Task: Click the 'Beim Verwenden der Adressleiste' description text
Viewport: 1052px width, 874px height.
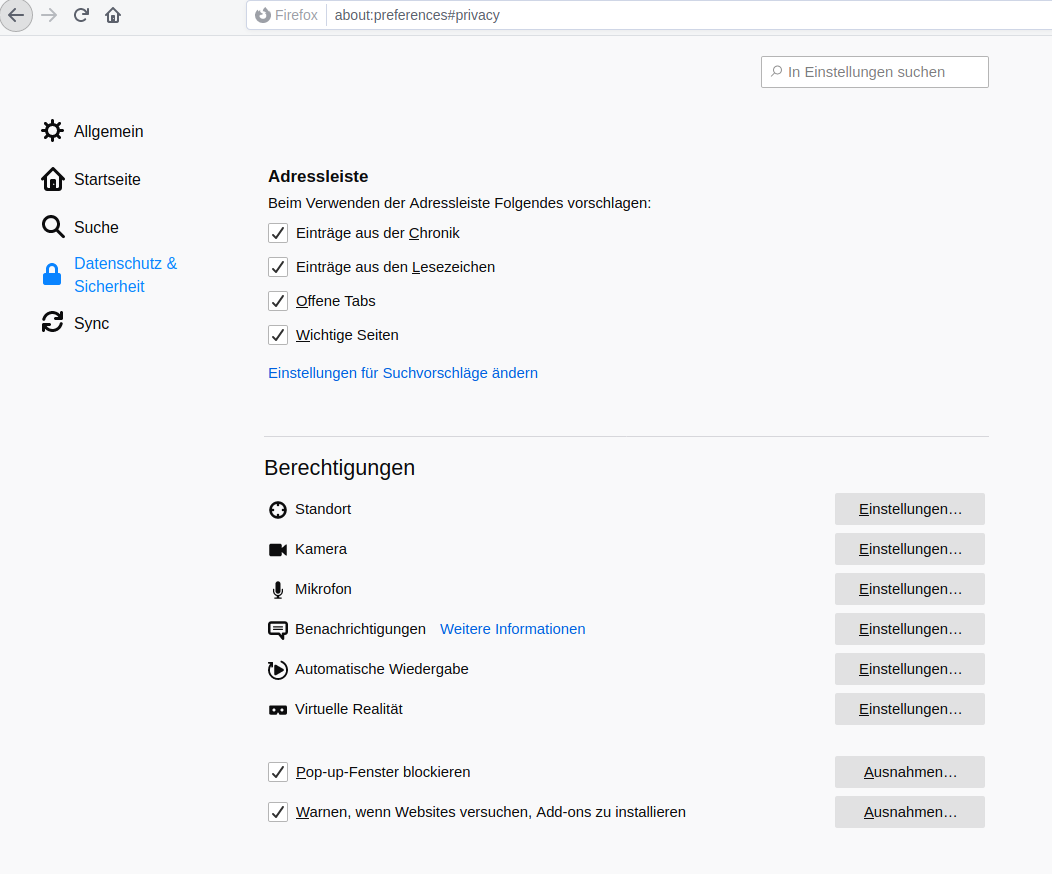Action: [460, 203]
